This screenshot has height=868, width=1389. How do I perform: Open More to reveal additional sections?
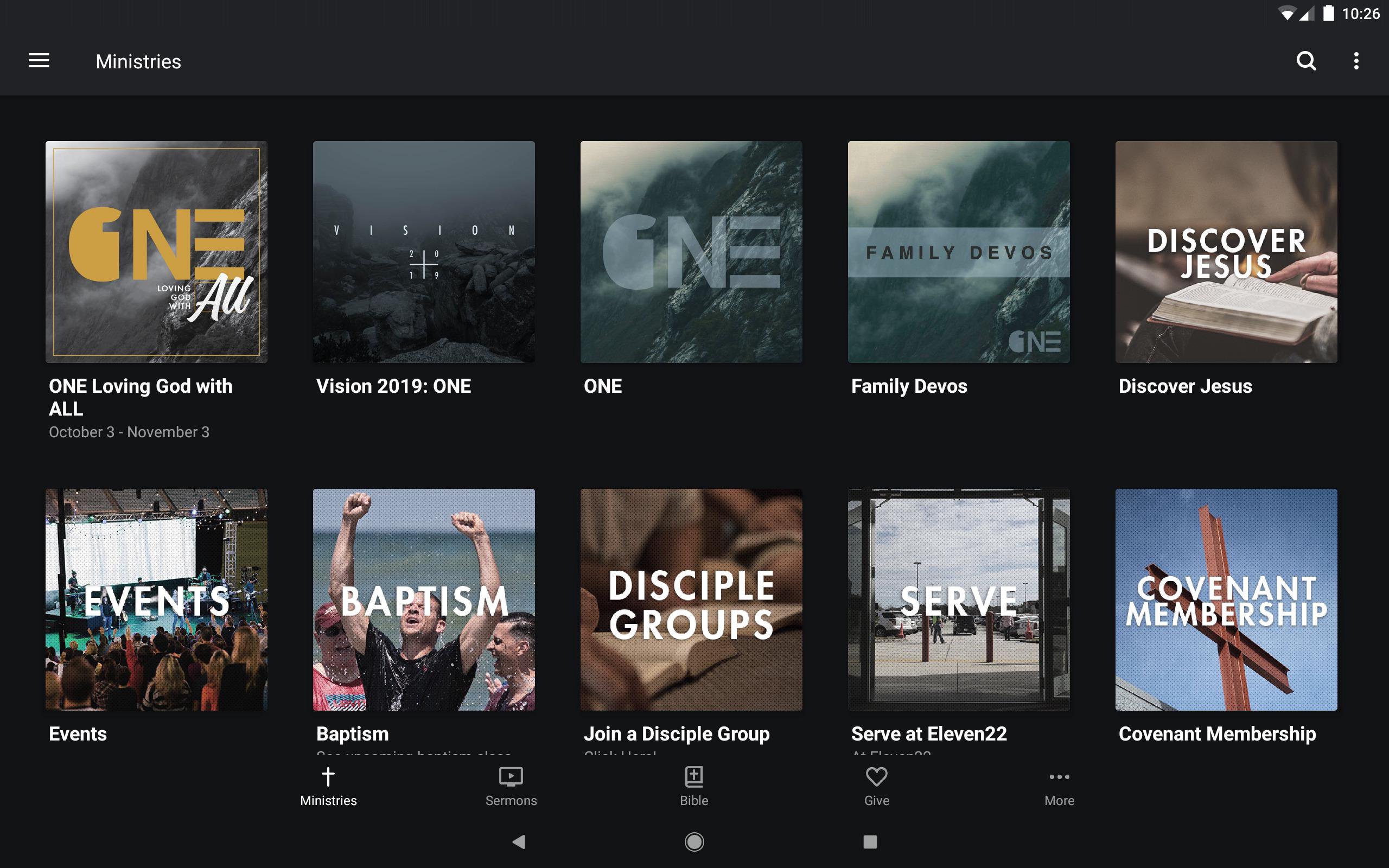tap(1059, 784)
